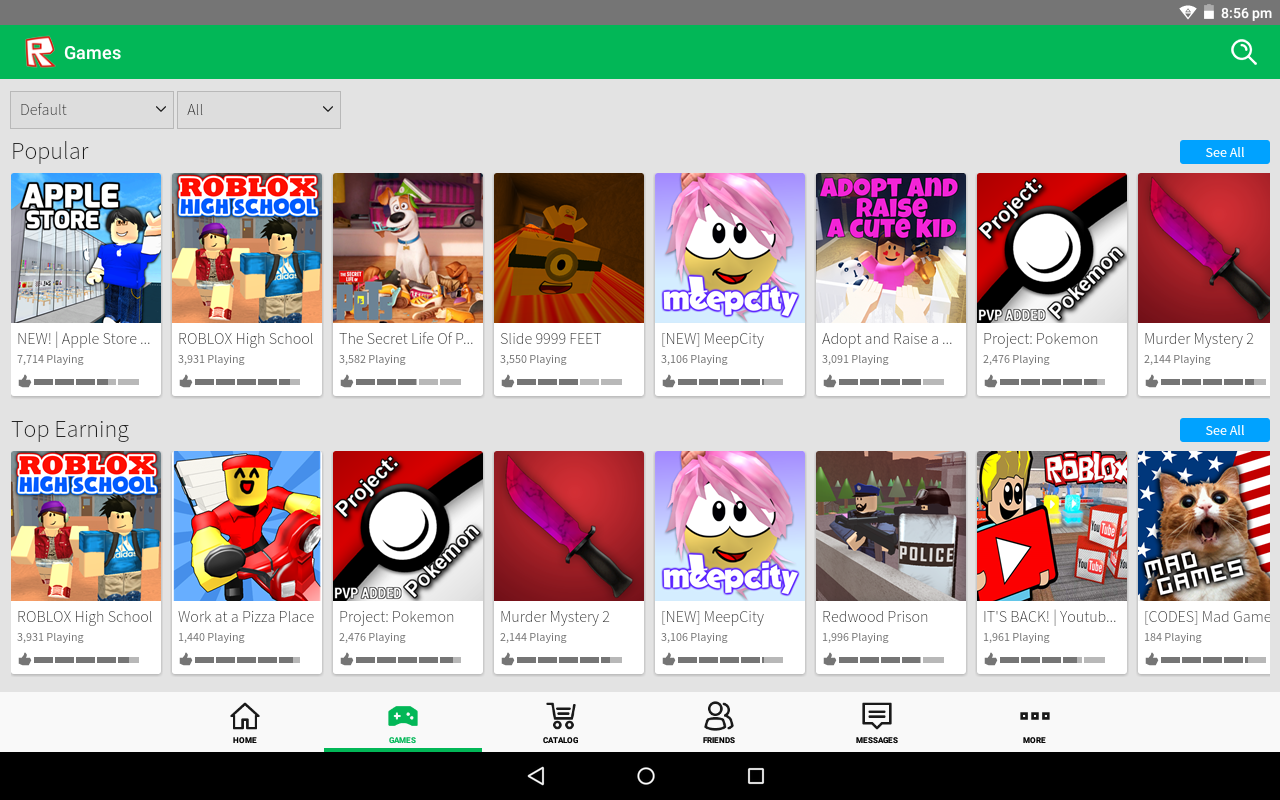
Task: Click See All for Top Earning
Action: (1224, 430)
